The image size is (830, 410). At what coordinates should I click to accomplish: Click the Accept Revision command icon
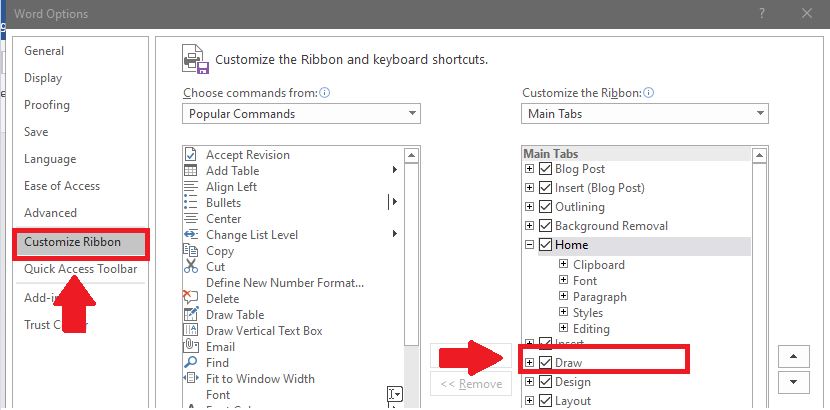tap(190, 154)
